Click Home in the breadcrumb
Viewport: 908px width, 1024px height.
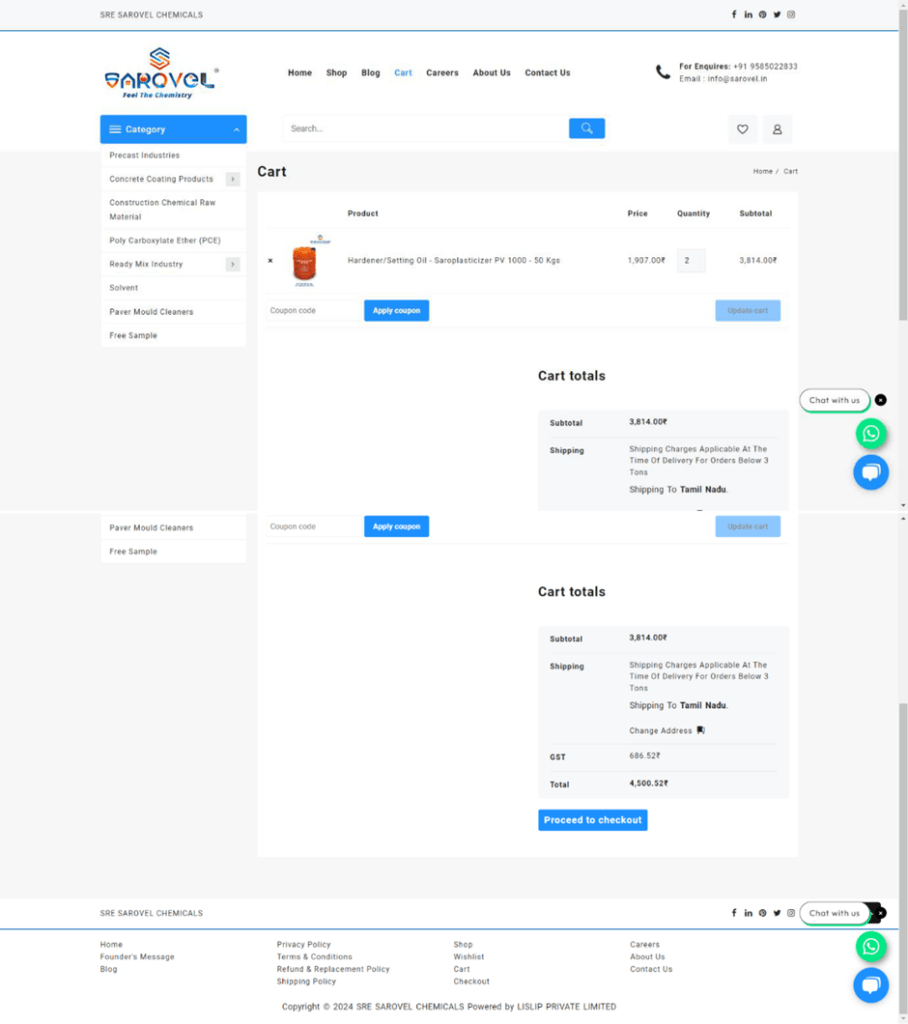(762, 171)
